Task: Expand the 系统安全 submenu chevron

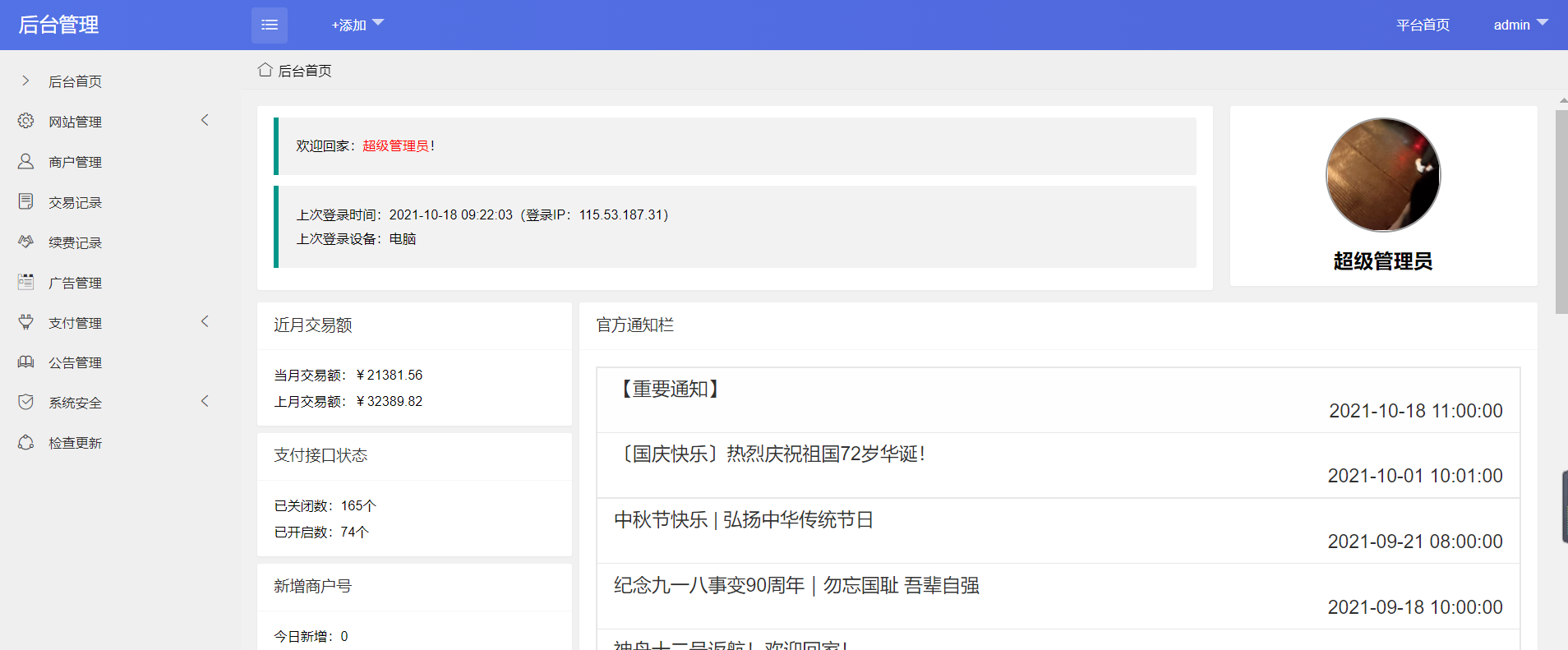Action: (205, 401)
